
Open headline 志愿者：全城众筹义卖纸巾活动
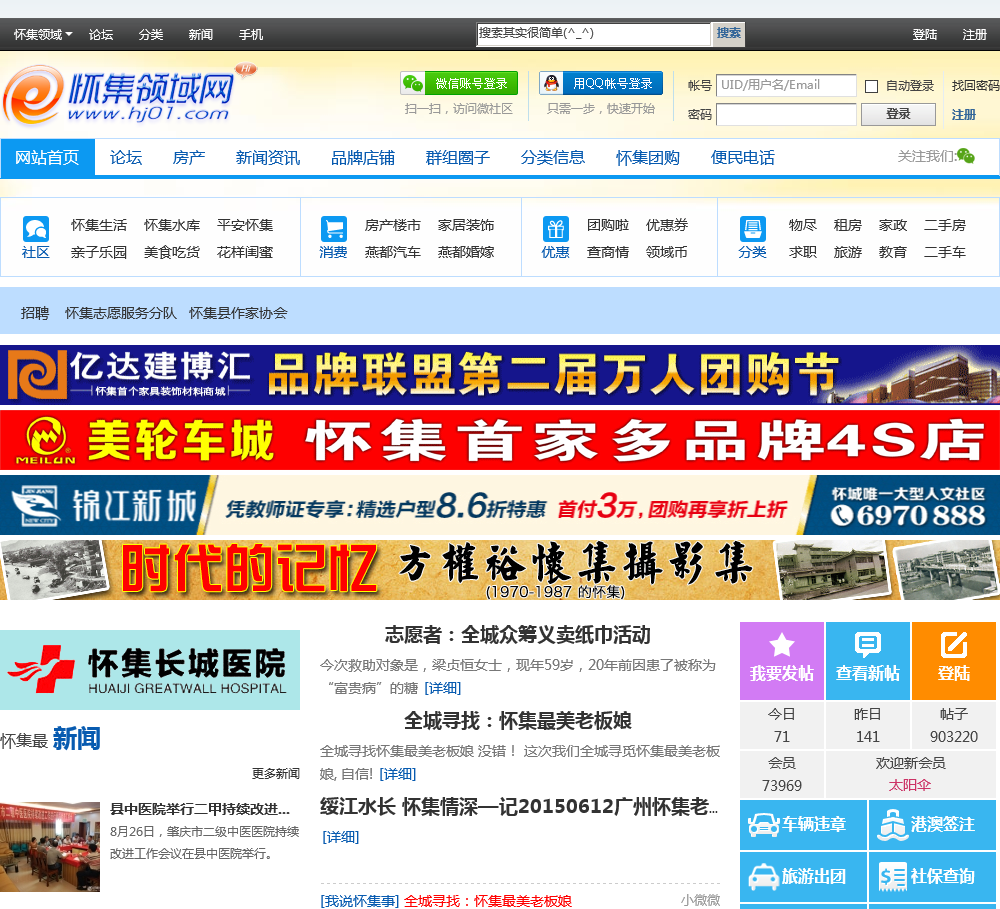pyautogui.click(x=518, y=635)
